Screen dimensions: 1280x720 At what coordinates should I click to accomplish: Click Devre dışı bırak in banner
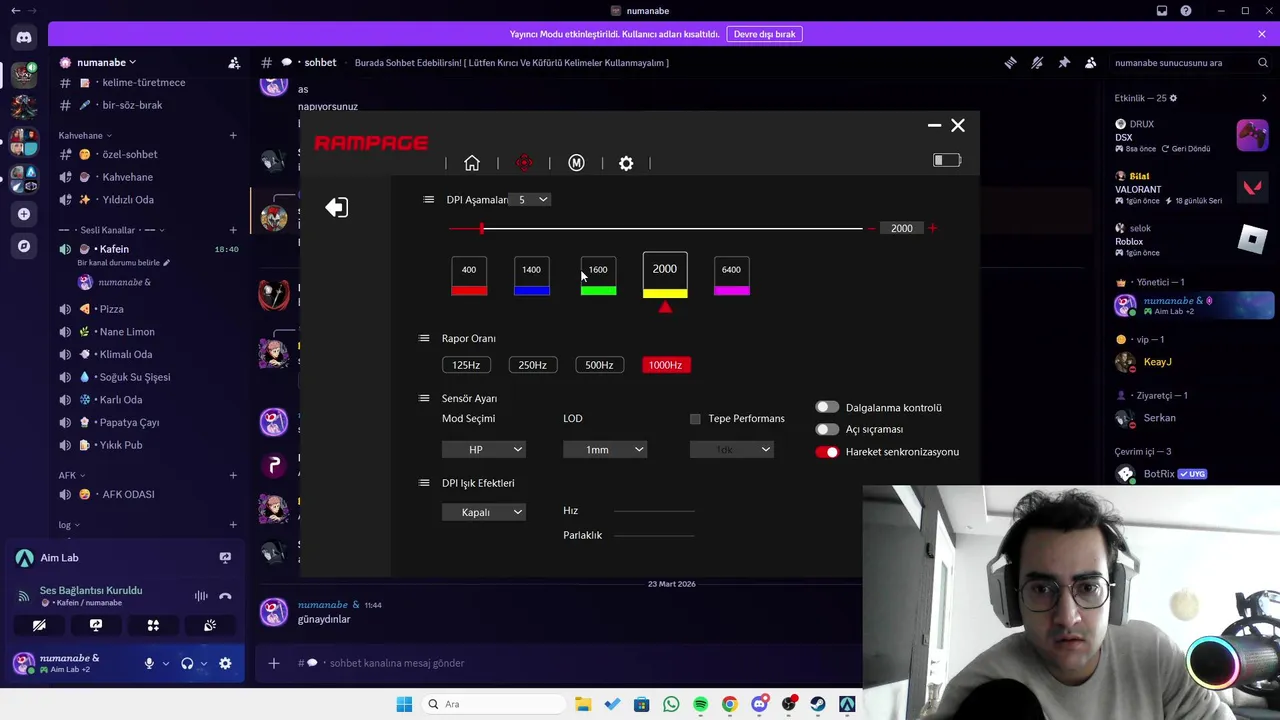coord(765,34)
